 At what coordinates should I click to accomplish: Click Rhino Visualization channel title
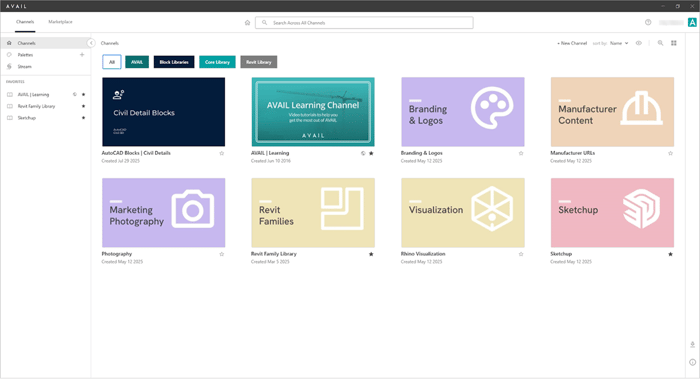[x=423, y=254]
